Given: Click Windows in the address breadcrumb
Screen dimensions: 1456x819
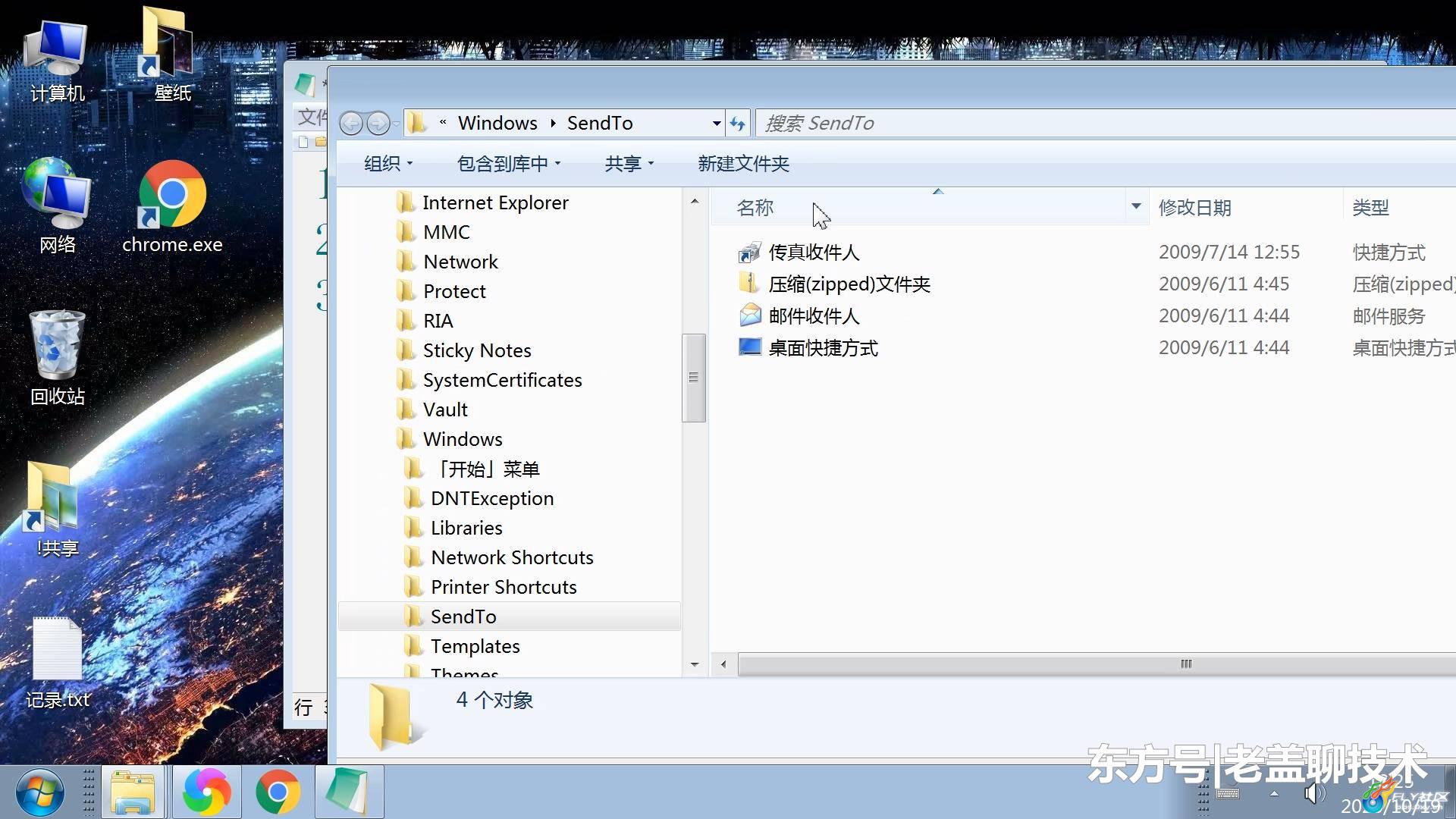Looking at the screenshot, I should tap(497, 123).
